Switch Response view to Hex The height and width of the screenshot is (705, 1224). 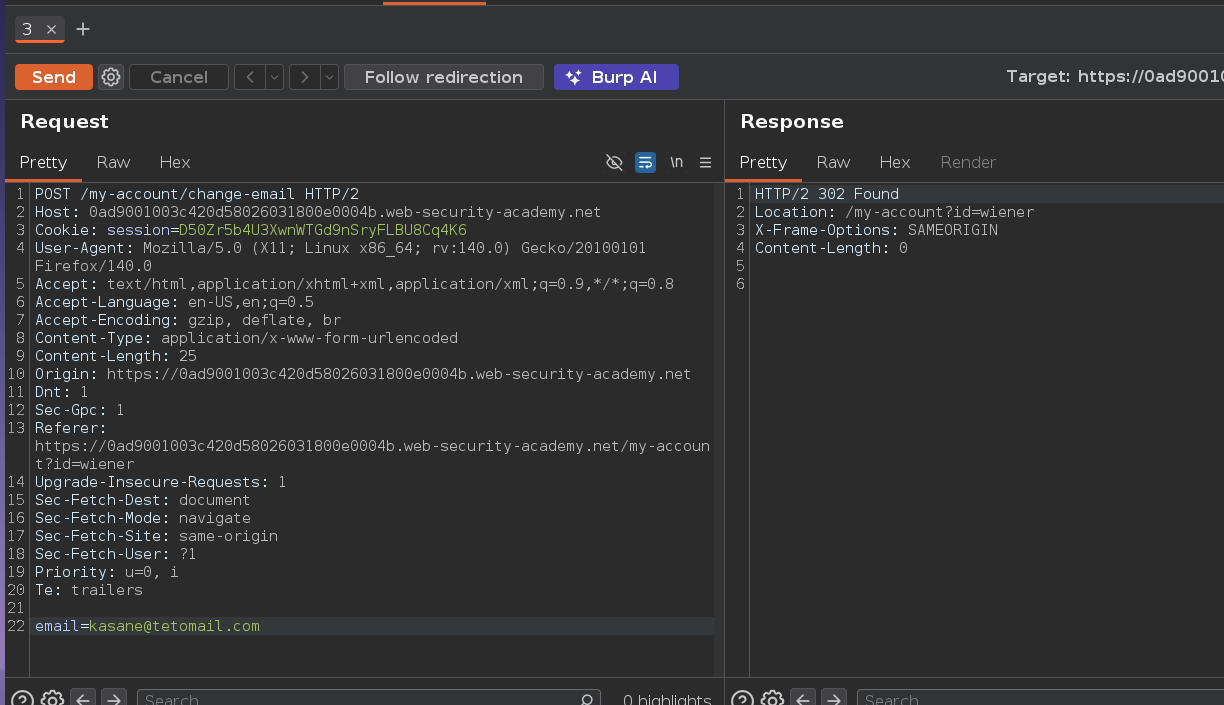[x=895, y=162]
